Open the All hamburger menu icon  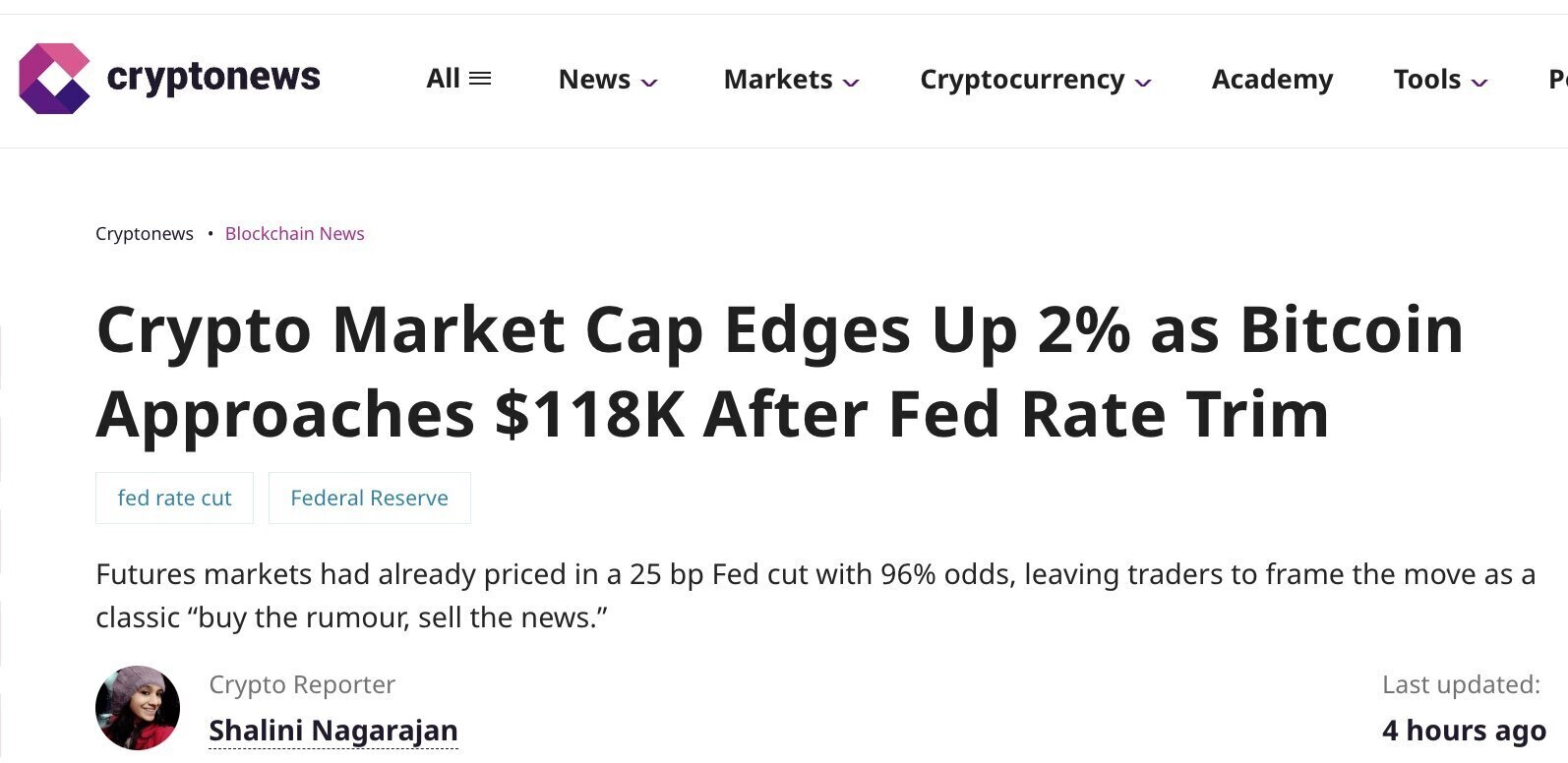(480, 79)
